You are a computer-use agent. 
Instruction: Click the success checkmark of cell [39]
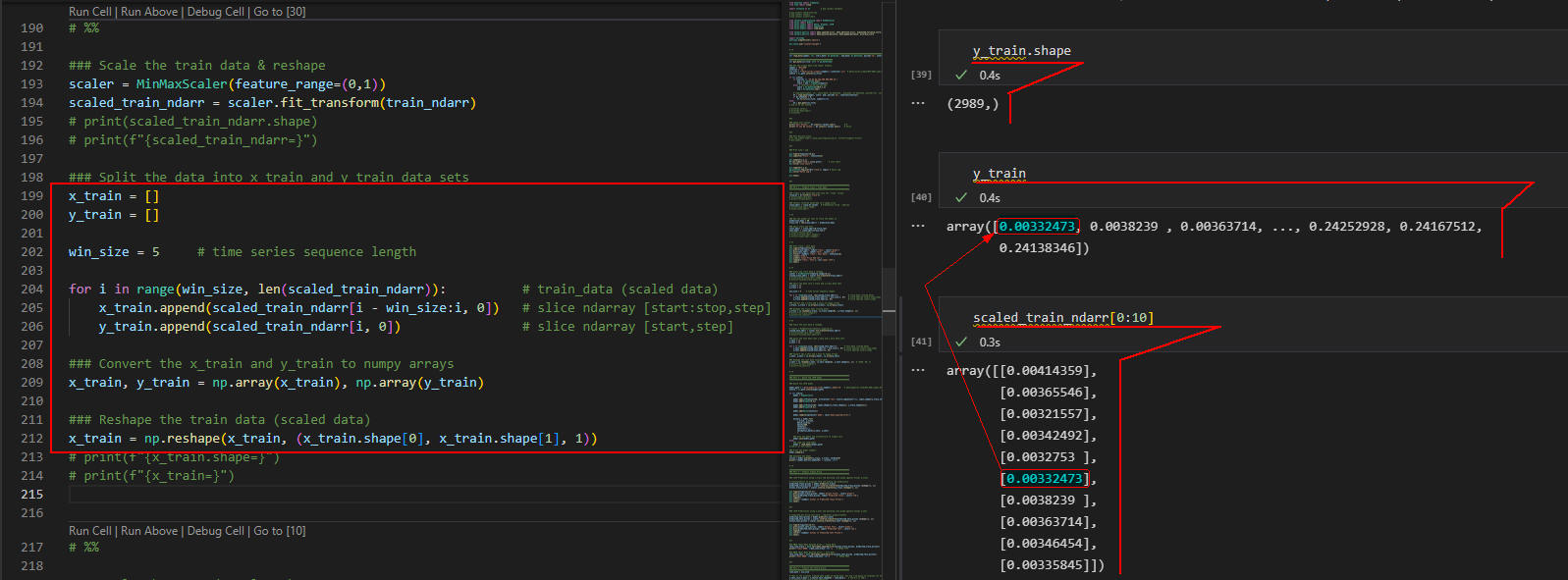[x=961, y=75]
